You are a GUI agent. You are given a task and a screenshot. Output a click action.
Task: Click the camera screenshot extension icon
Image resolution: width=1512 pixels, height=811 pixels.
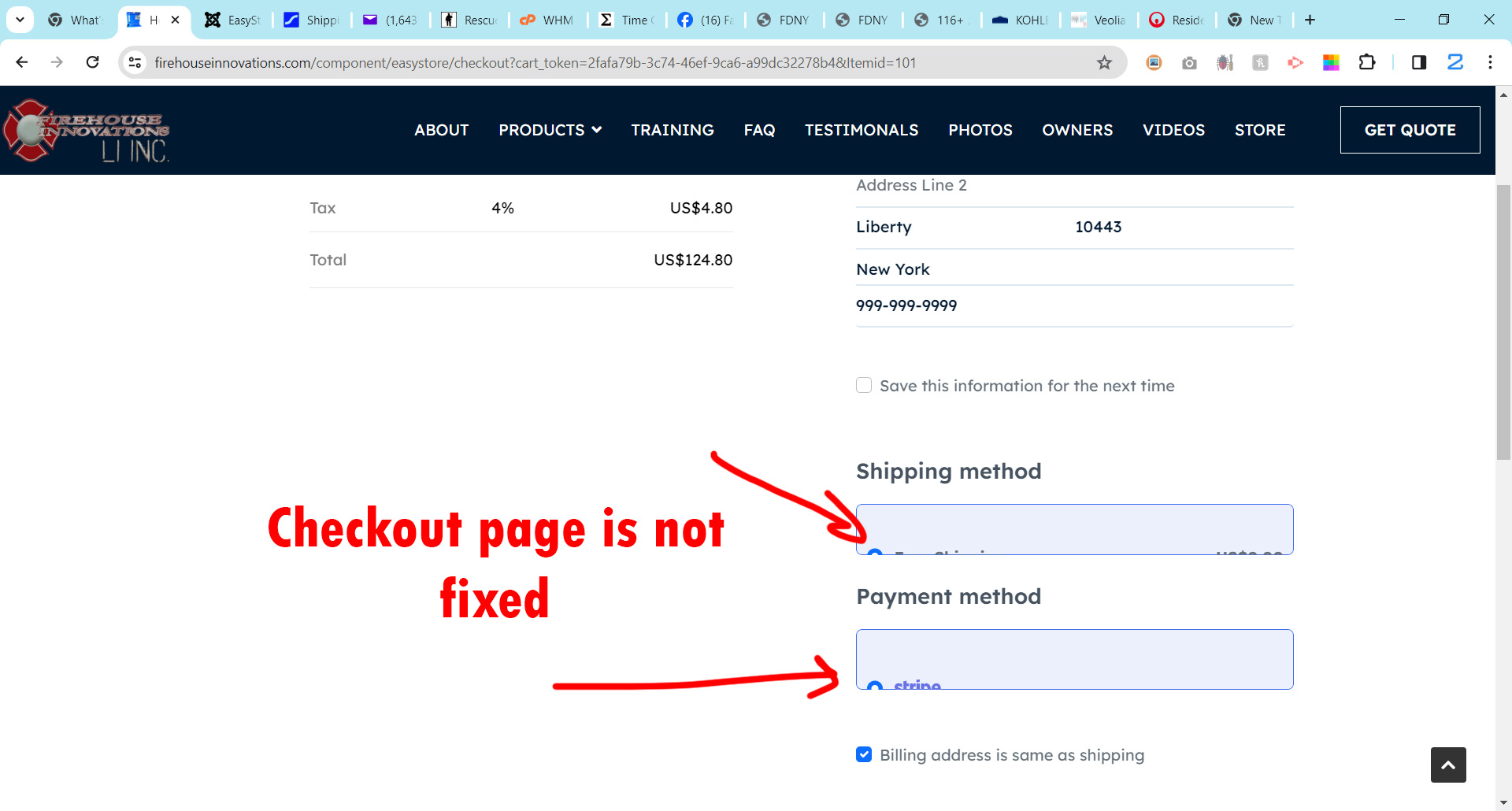pyautogui.click(x=1189, y=62)
